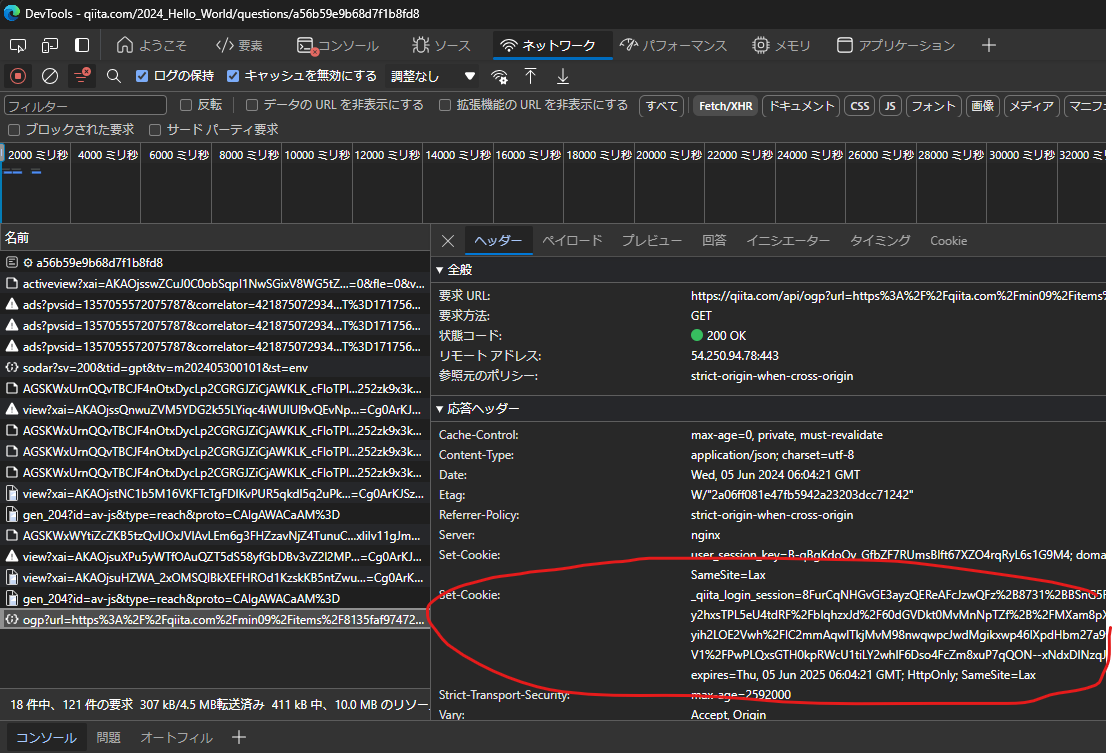Viewport: 1112px width, 753px height.
Task: Switch to ヘッダー details tab
Action: point(498,241)
